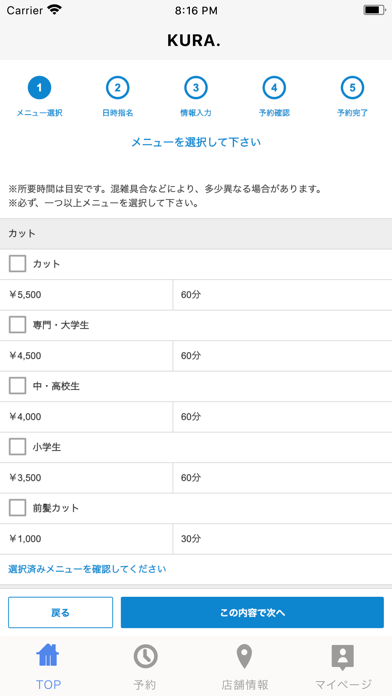Click the 戻る back button

tap(60, 613)
